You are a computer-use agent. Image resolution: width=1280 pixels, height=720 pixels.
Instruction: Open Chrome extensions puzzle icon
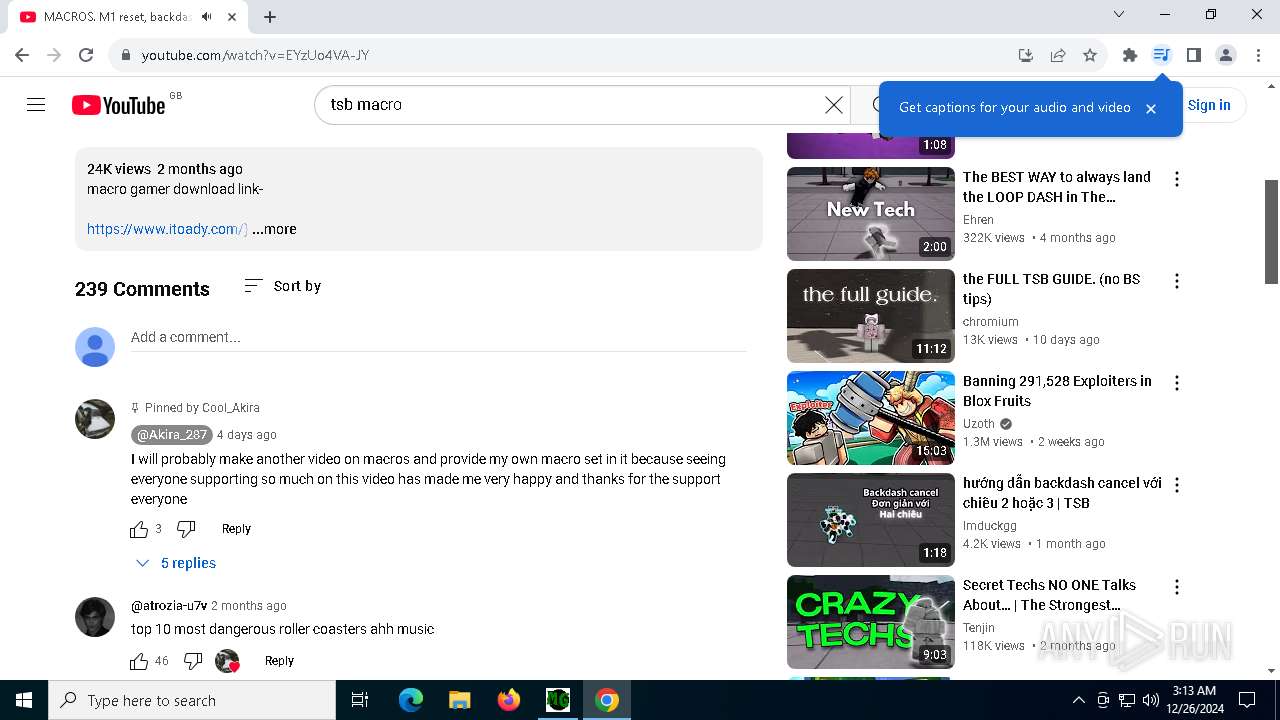(x=1129, y=55)
